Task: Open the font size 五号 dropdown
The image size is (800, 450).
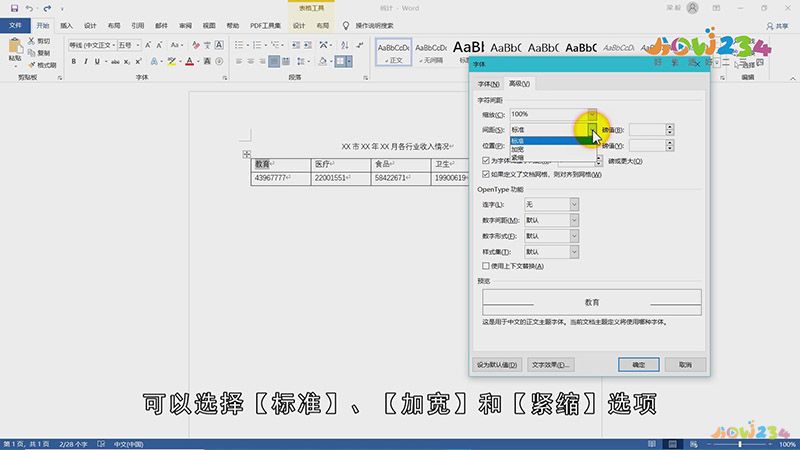Action: coord(138,45)
